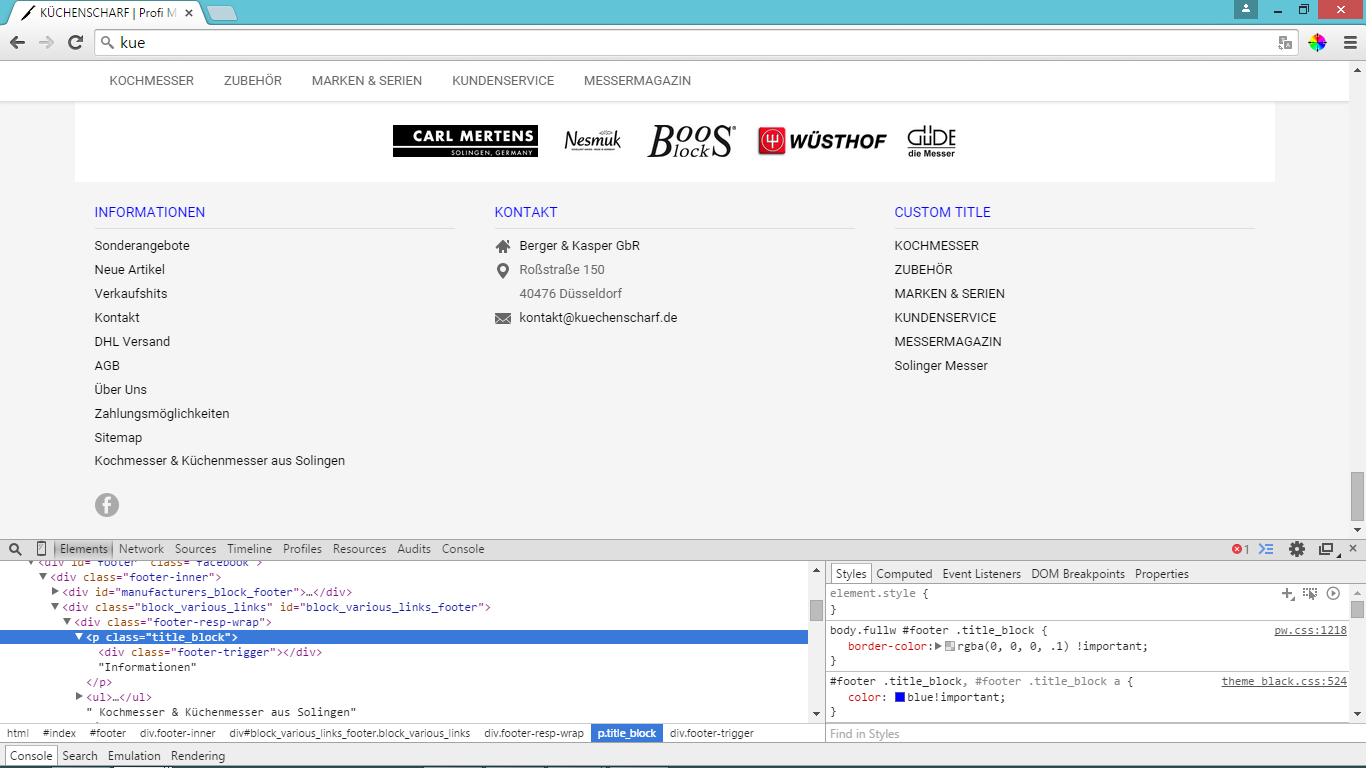Open the DOM Breakpoints tab
Image resolution: width=1366 pixels, height=768 pixels.
pyautogui.click(x=1078, y=574)
